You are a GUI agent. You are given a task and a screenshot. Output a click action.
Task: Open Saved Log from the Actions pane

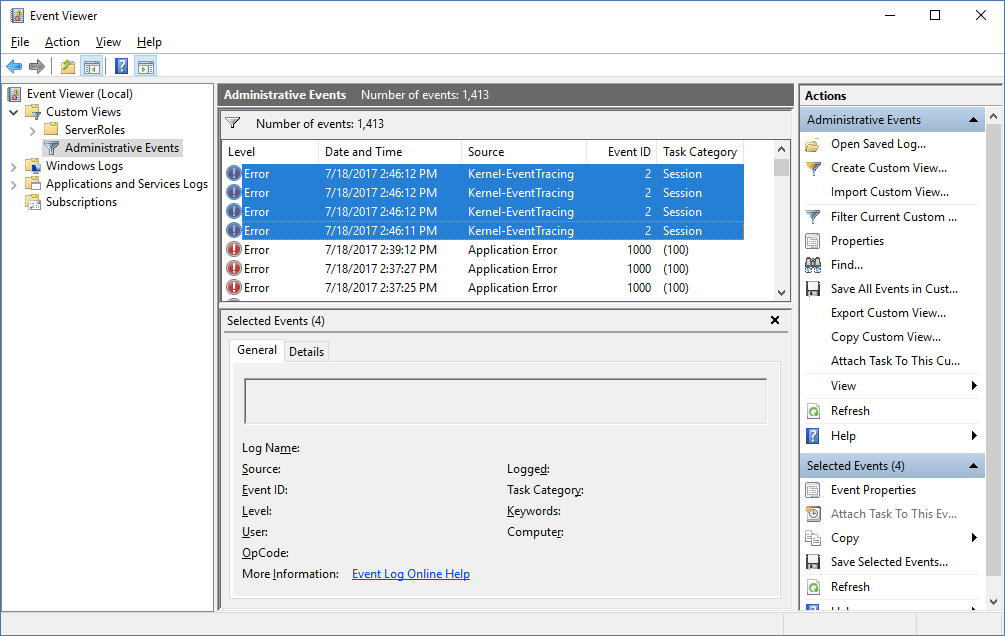[x=884, y=144]
